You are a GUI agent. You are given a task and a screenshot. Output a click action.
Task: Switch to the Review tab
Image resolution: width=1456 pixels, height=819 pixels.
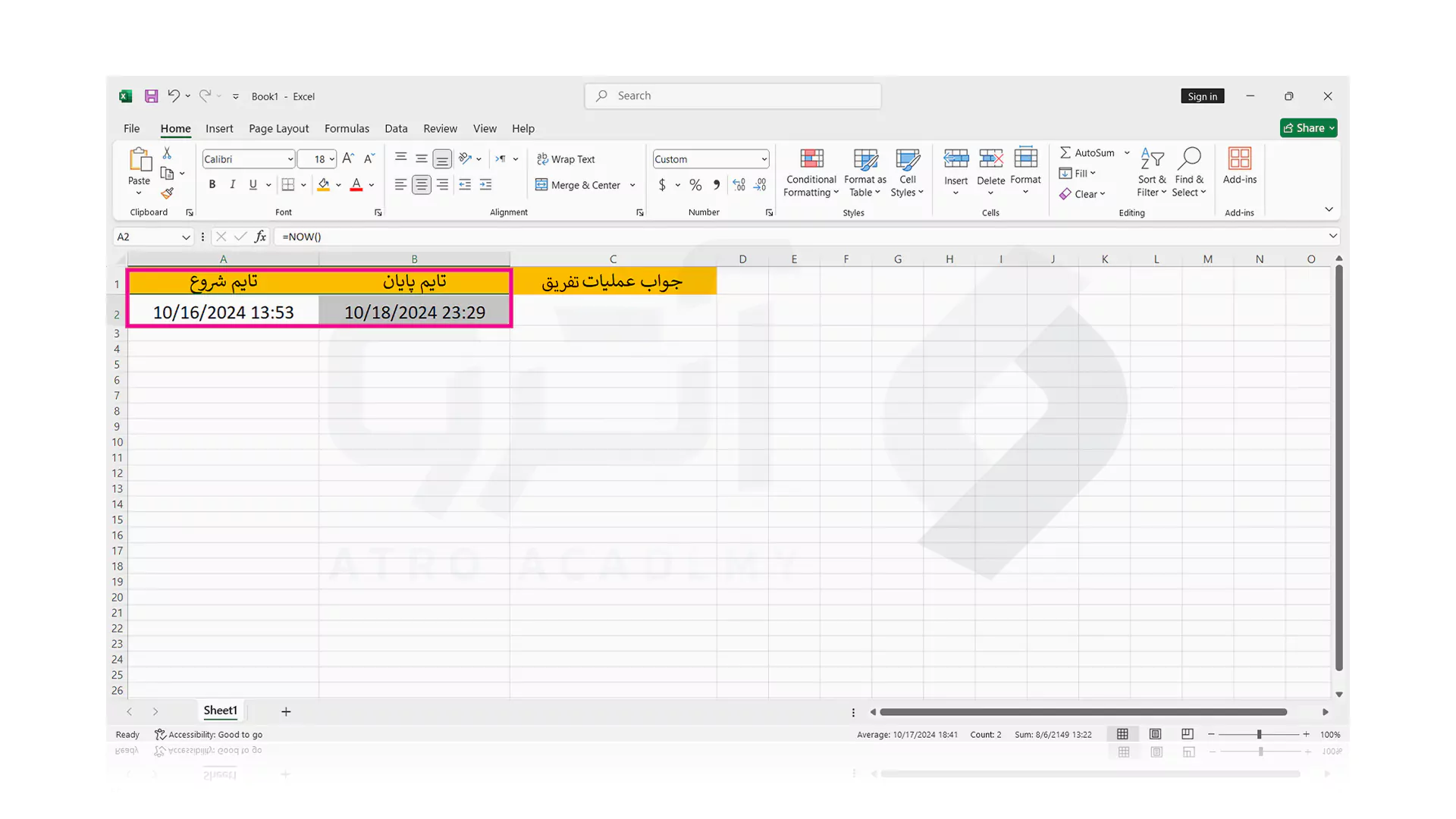(x=440, y=128)
